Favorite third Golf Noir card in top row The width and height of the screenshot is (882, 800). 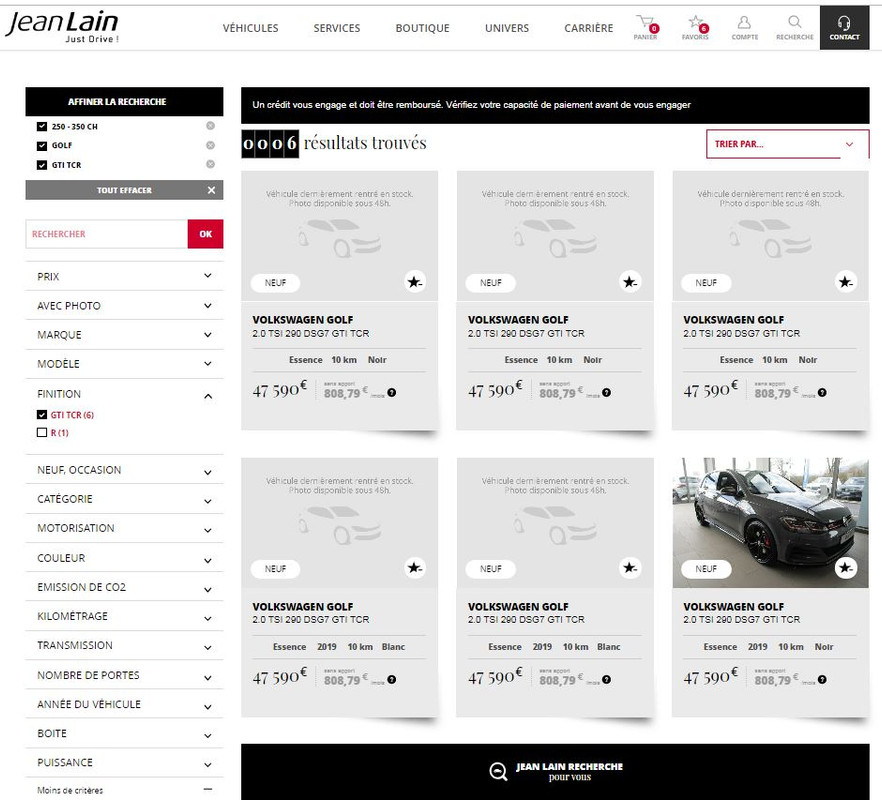coord(845,282)
